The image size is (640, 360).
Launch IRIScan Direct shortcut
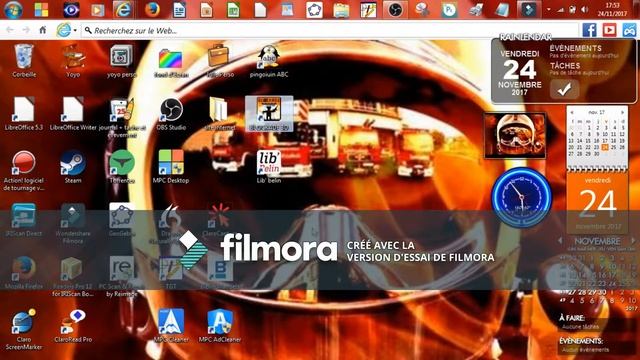(x=24, y=220)
